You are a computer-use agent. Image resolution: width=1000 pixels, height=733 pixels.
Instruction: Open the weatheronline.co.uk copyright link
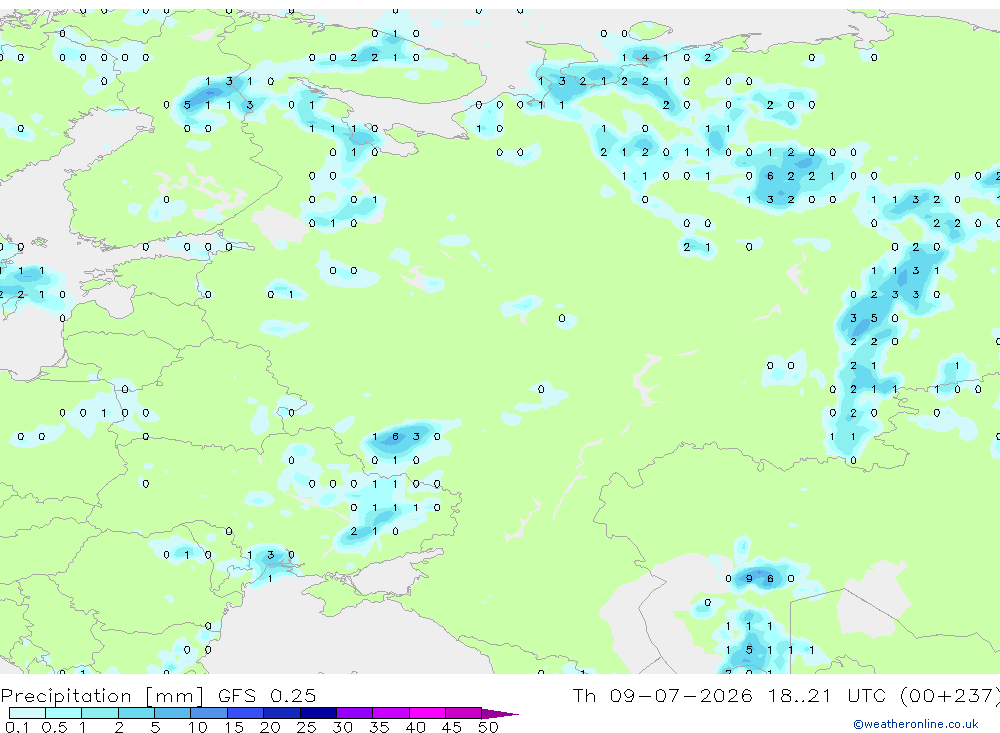coord(915,724)
